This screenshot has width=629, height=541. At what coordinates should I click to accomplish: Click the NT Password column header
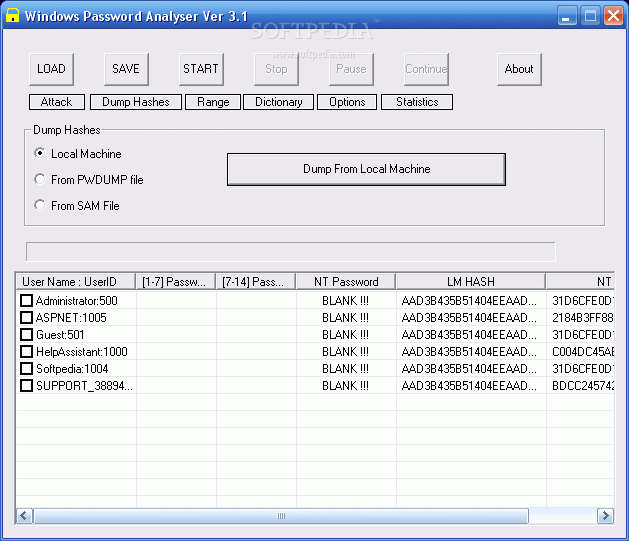click(x=346, y=282)
